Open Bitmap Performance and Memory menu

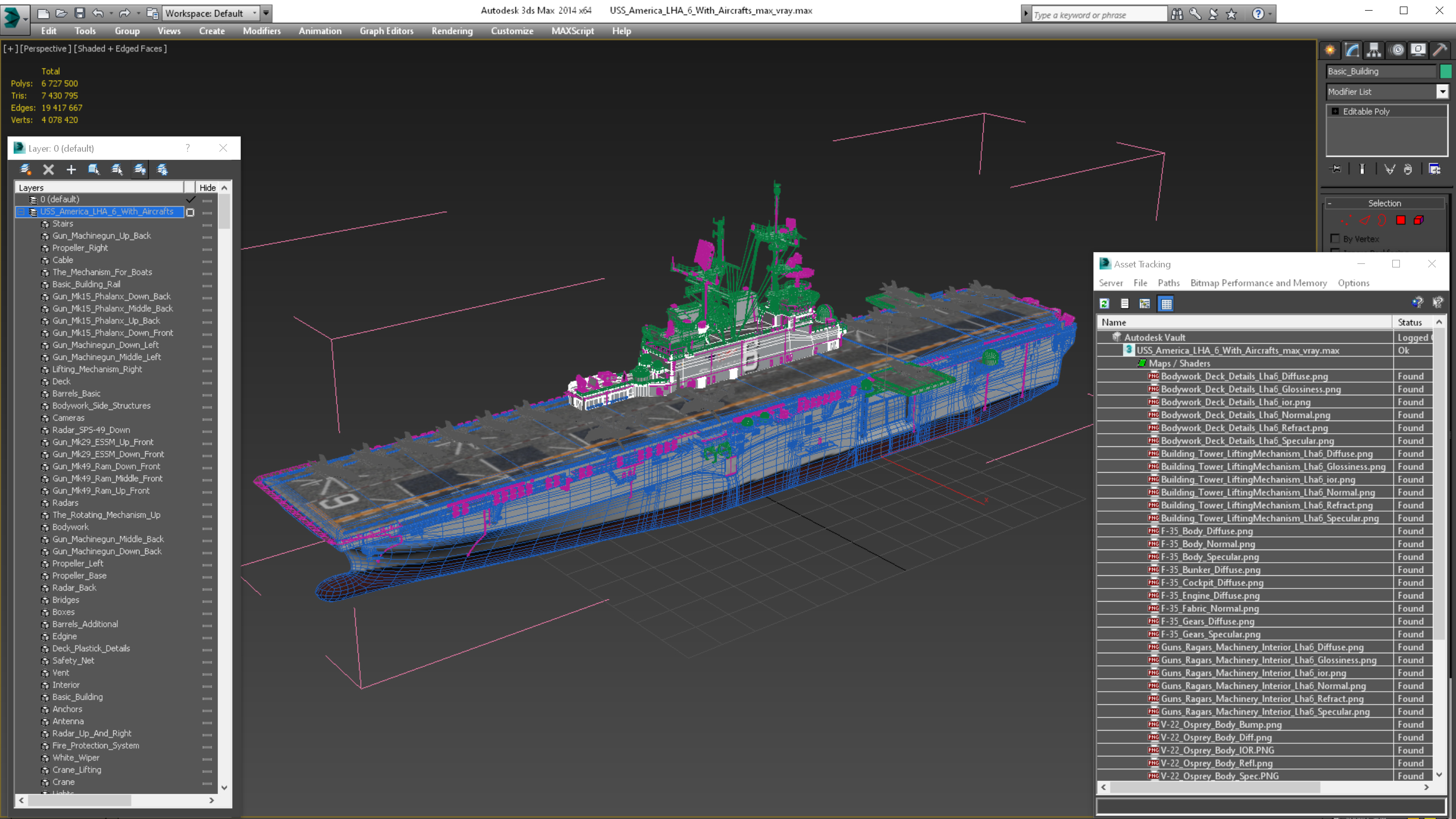pos(1258,283)
